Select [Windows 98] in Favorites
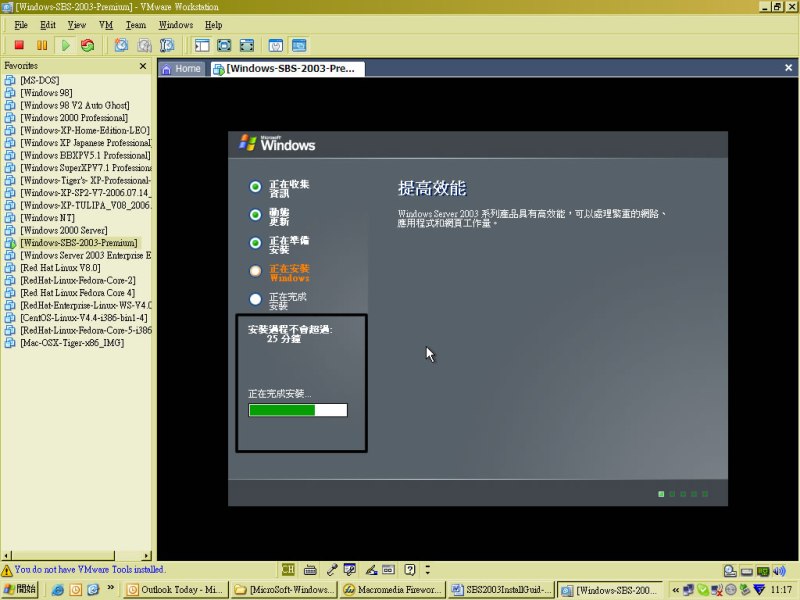The image size is (800, 600). pyautogui.click(x=46, y=93)
